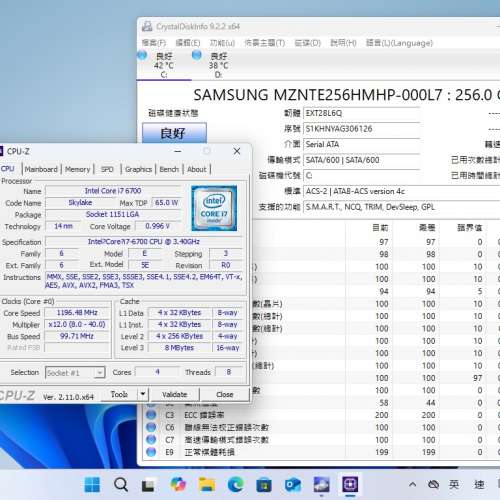The width and height of the screenshot is (500, 500).
Task: Click the 99.71 MHz bus speed value
Action: pos(77,336)
